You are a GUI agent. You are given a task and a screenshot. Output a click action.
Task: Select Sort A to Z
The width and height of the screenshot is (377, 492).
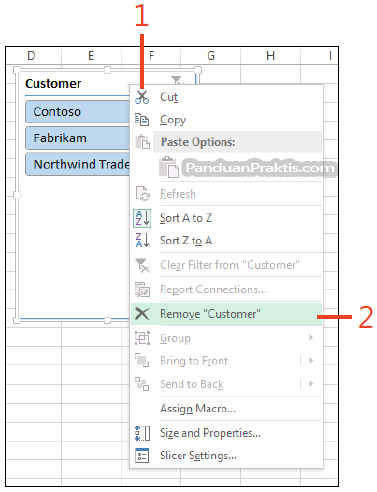226,218
